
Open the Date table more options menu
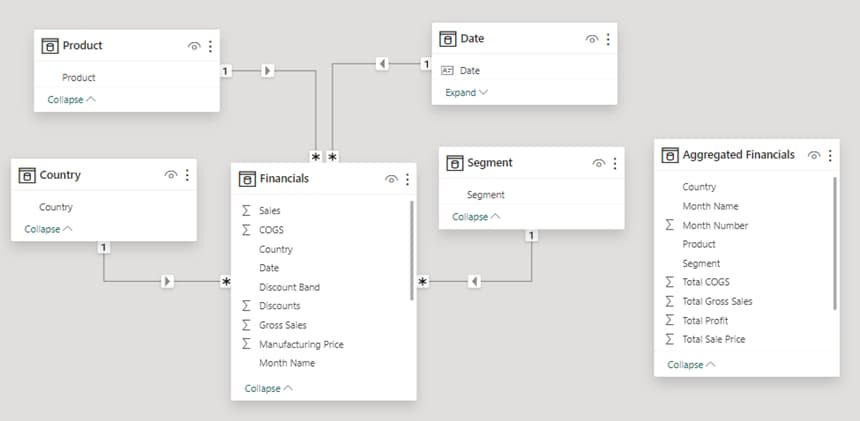click(x=608, y=39)
